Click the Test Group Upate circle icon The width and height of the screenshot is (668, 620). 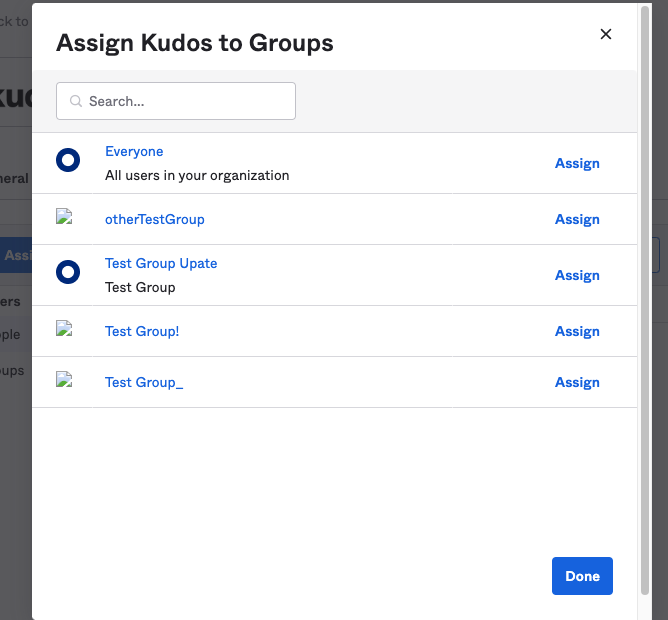click(x=68, y=272)
